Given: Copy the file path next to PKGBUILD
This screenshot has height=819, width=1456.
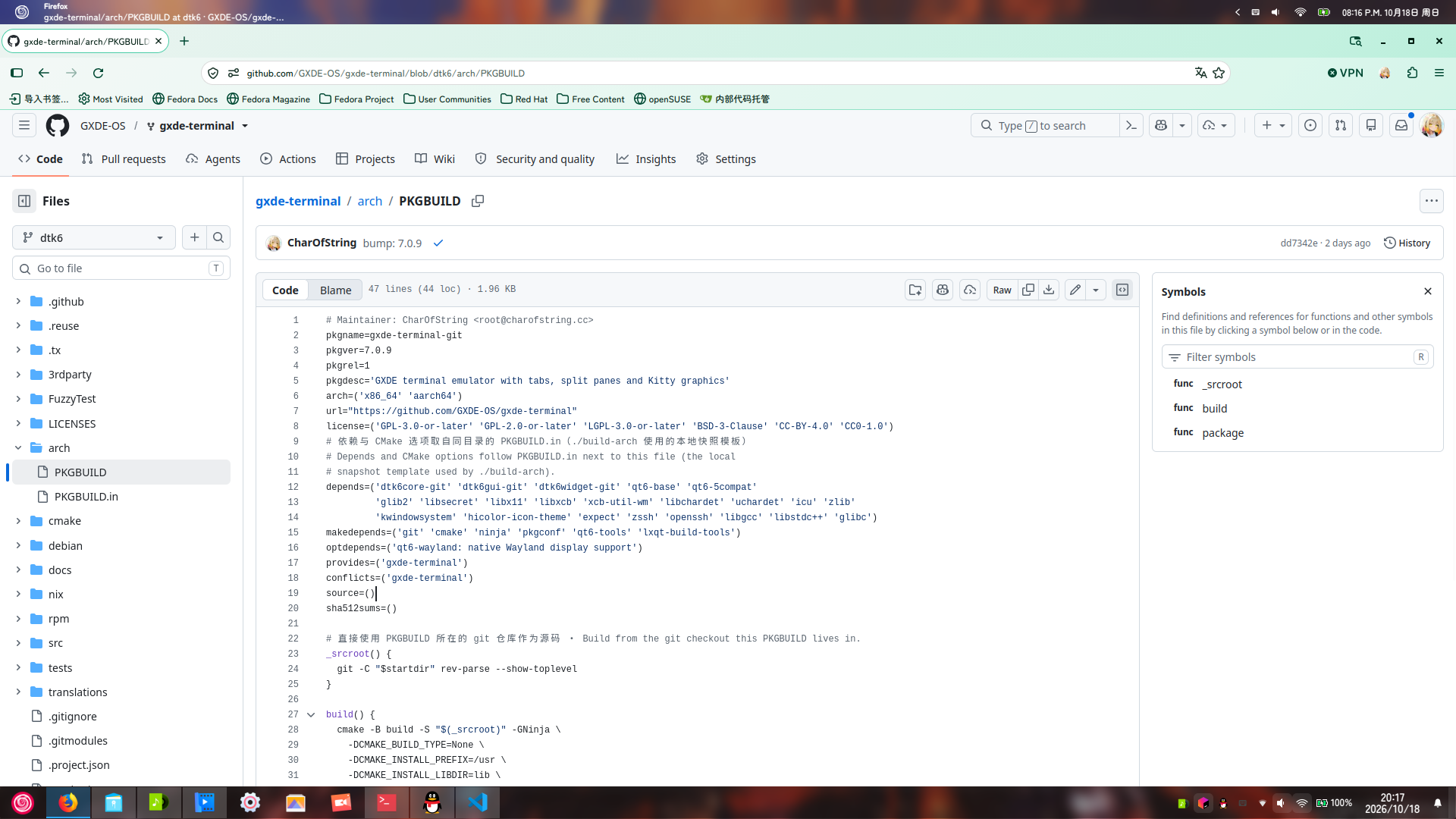Looking at the screenshot, I should coord(478,201).
